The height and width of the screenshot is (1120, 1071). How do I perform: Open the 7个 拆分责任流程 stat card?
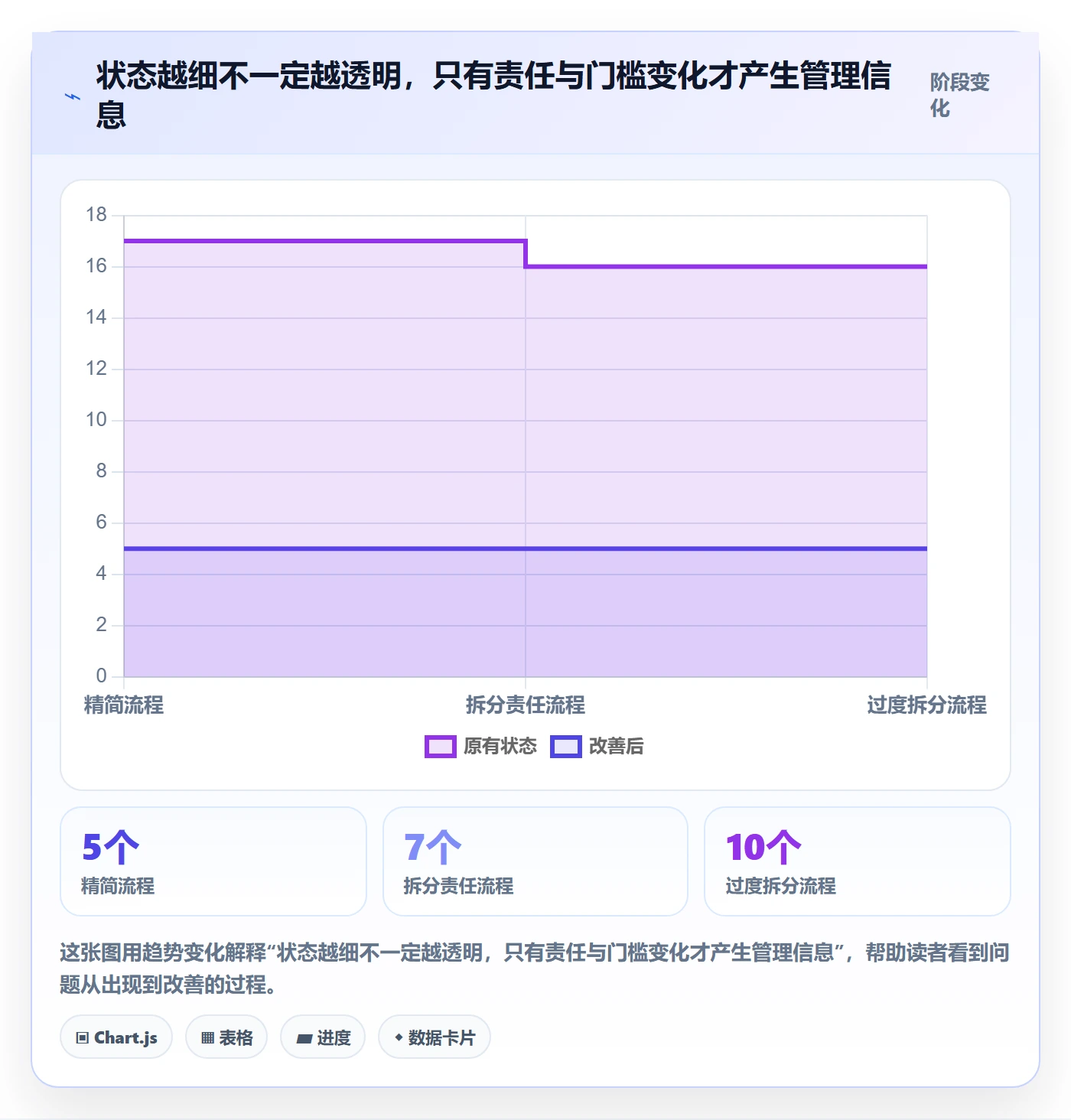[535, 861]
